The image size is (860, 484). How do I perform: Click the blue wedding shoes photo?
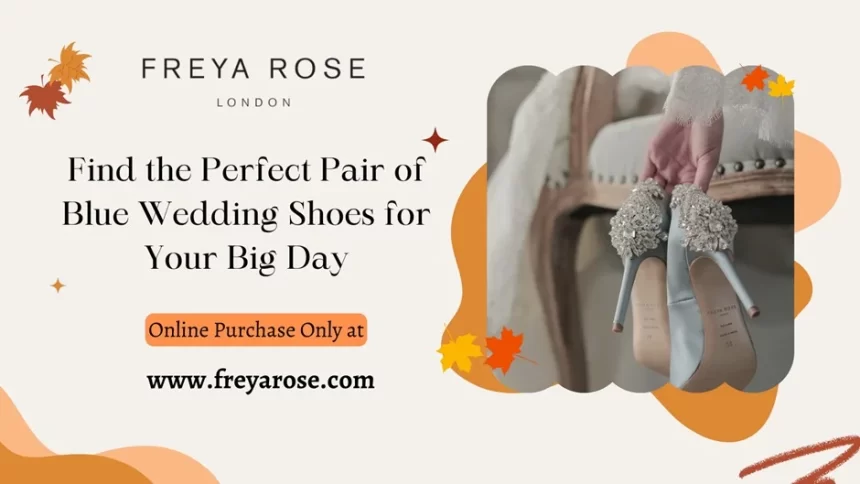[x=640, y=229]
